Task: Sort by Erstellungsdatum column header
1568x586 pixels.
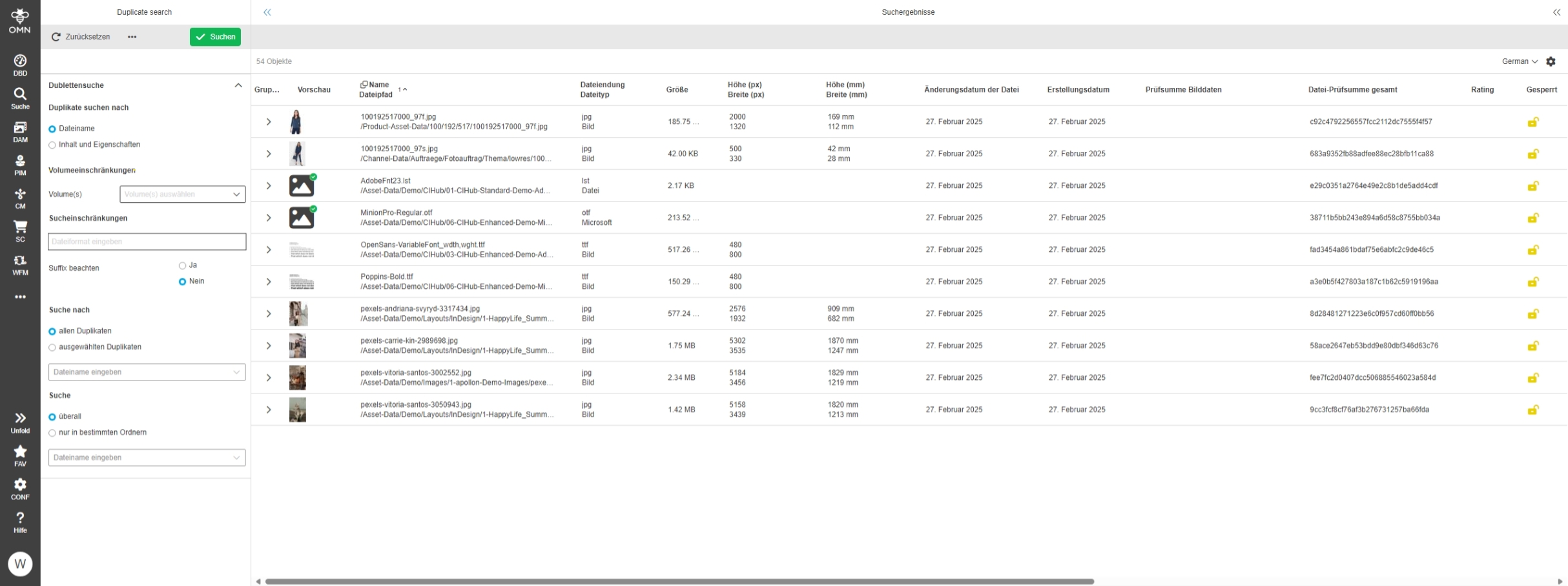Action: click(1078, 90)
